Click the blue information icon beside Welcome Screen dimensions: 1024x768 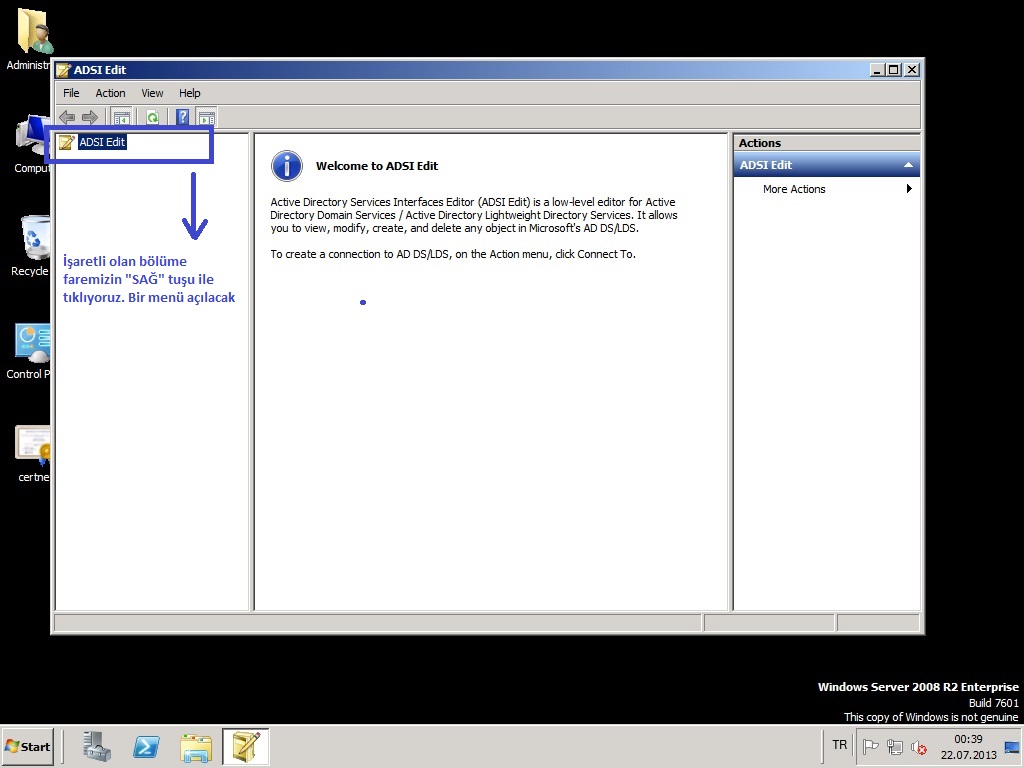(287, 166)
